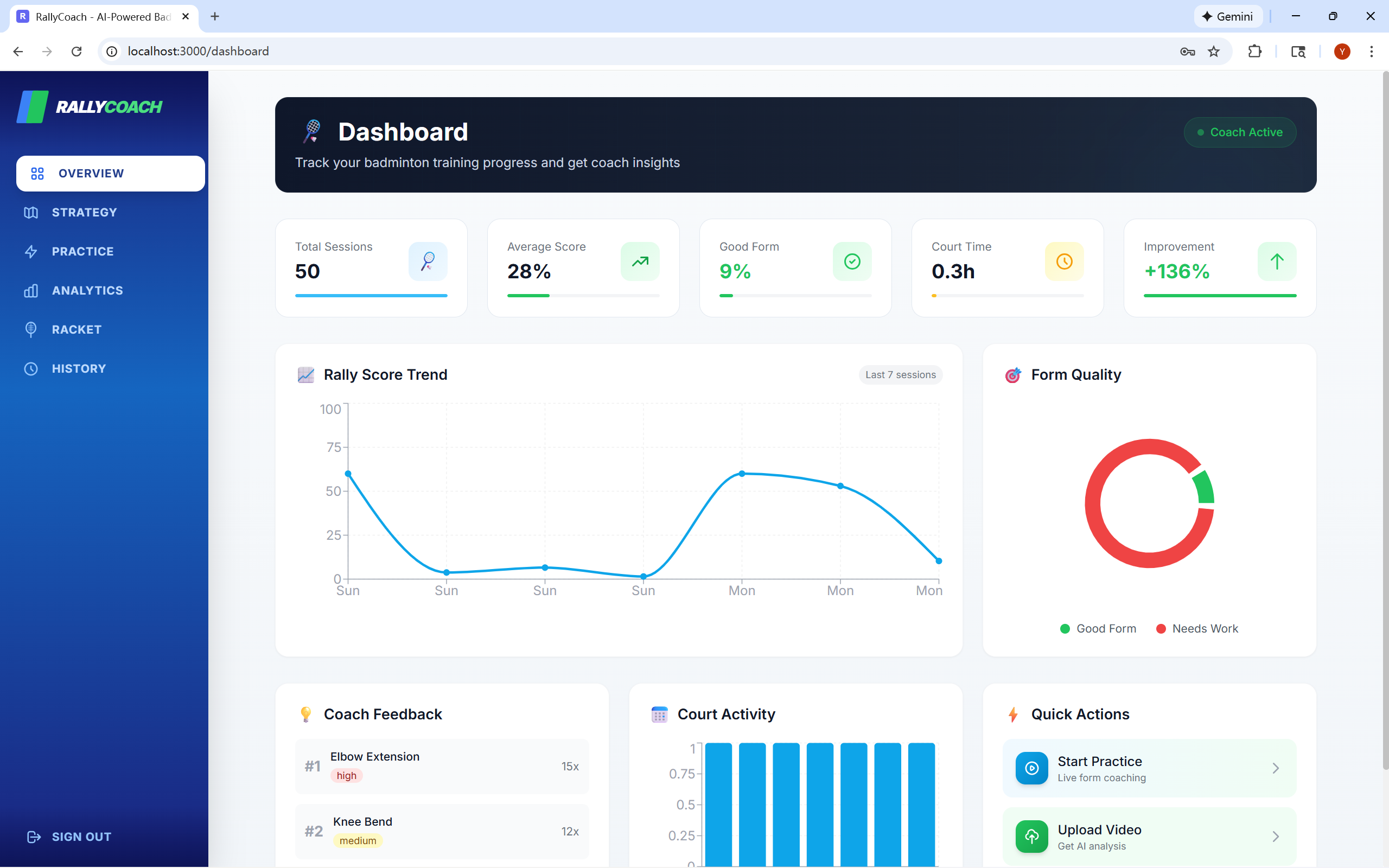
Task: Click the RallyCoach logo icon
Action: pos(33,107)
